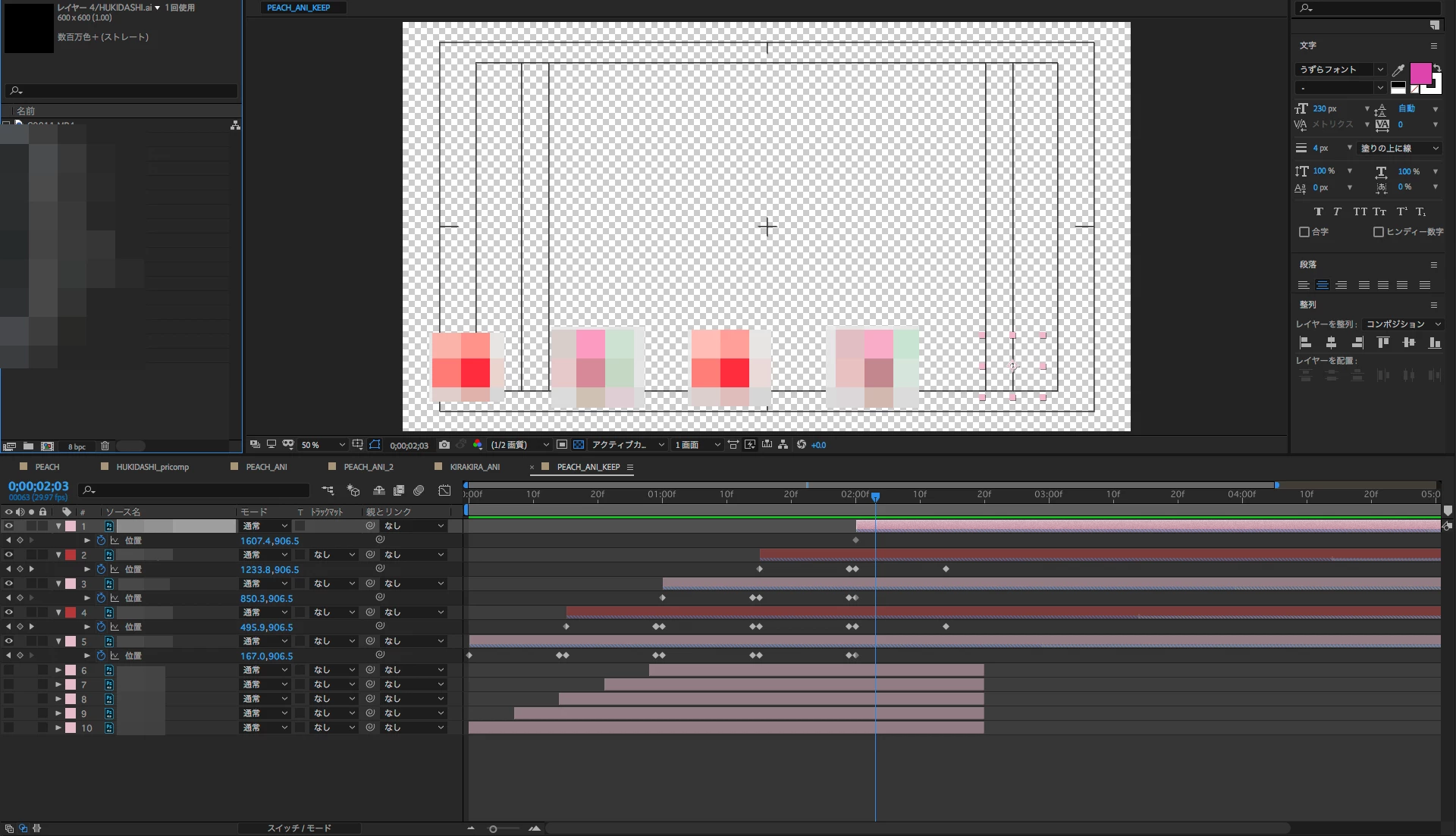Take a snapshot with the camera icon
This screenshot has height=836, width=1456.
coord(444,445)
